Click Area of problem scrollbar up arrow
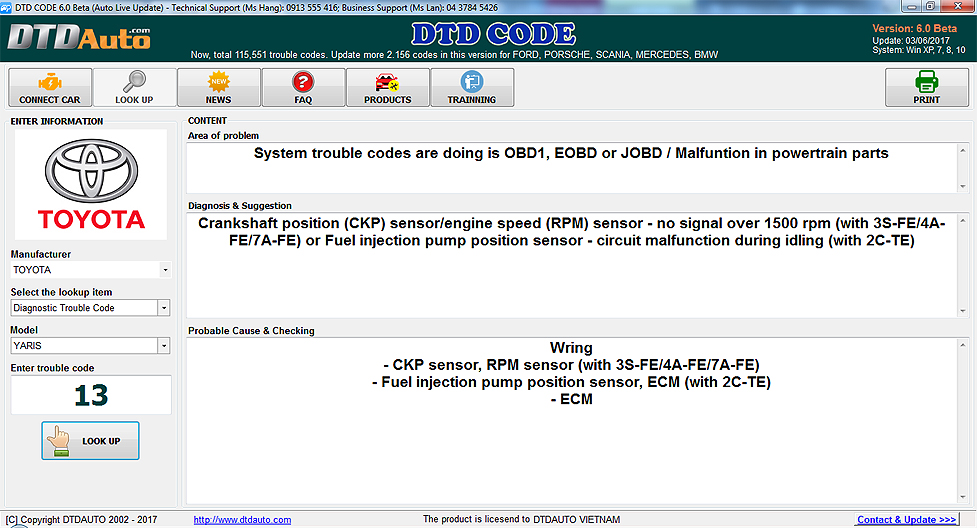Screen dimensions: 977x528 click(963, 150)
